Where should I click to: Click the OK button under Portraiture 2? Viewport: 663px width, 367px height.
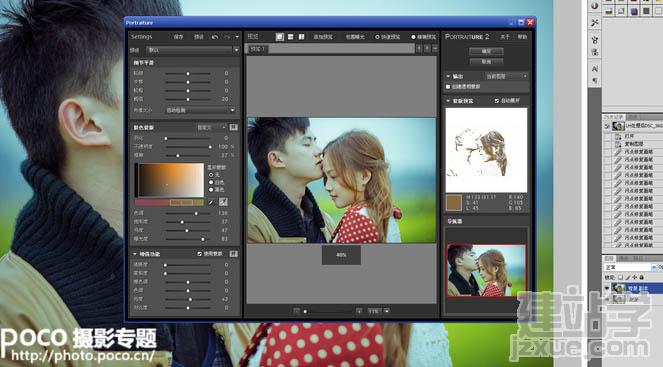(486, 51)
